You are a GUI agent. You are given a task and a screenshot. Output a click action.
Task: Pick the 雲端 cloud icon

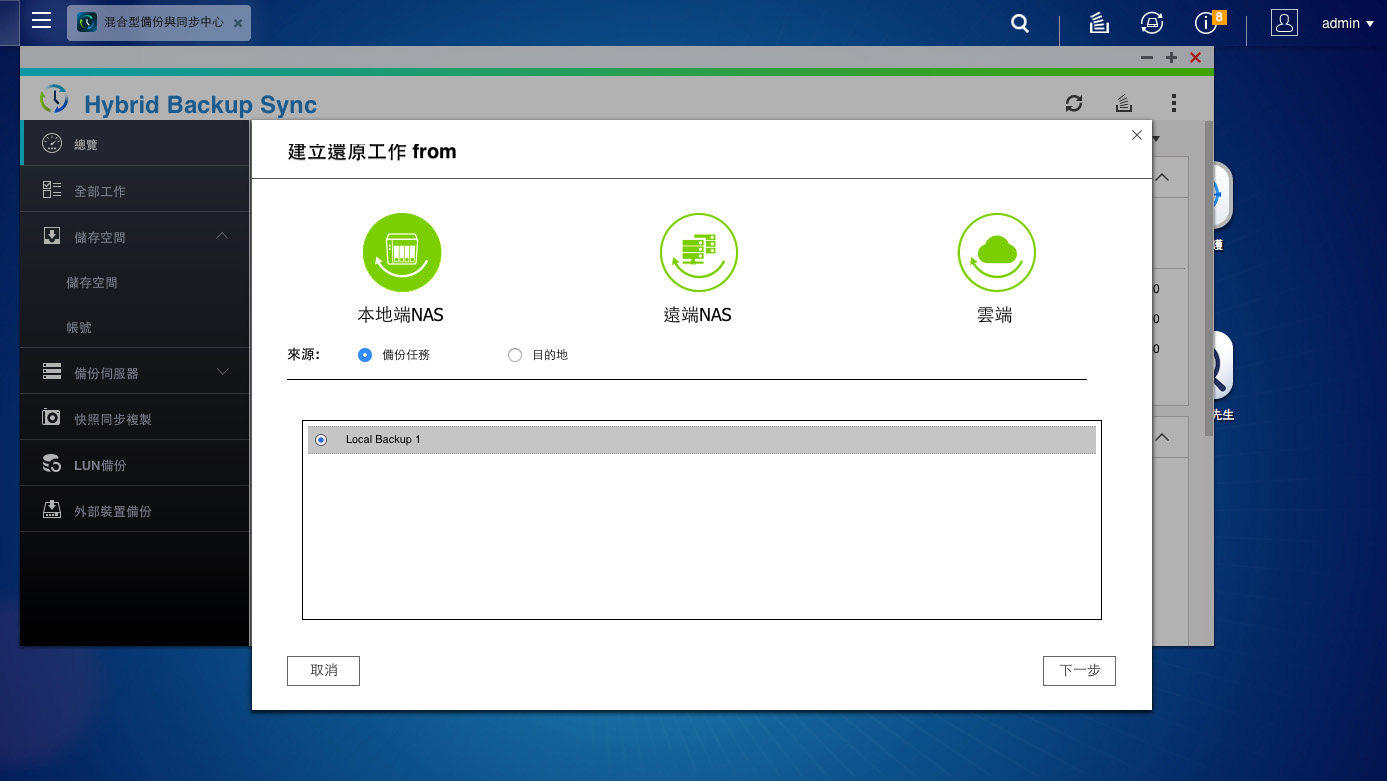[996, 252]
